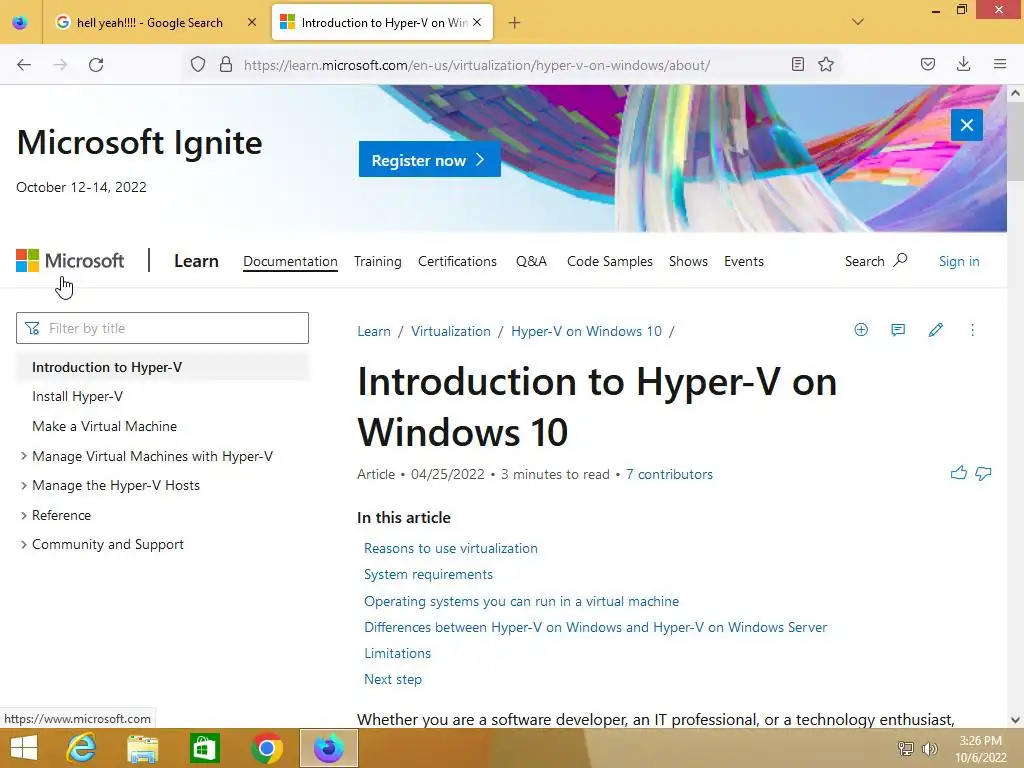Open the Training nav item

377,261
